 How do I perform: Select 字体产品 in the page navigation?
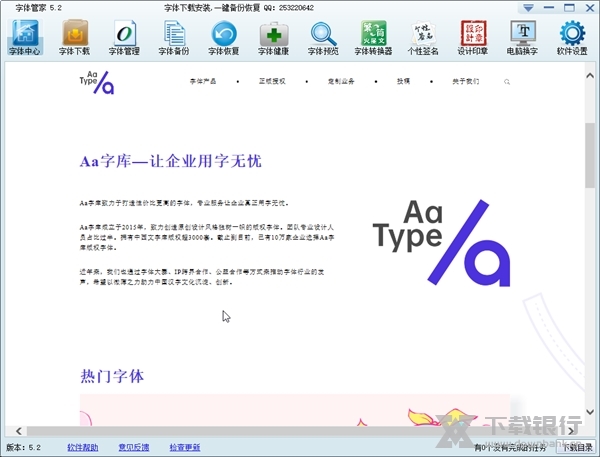tap(203, 81)
